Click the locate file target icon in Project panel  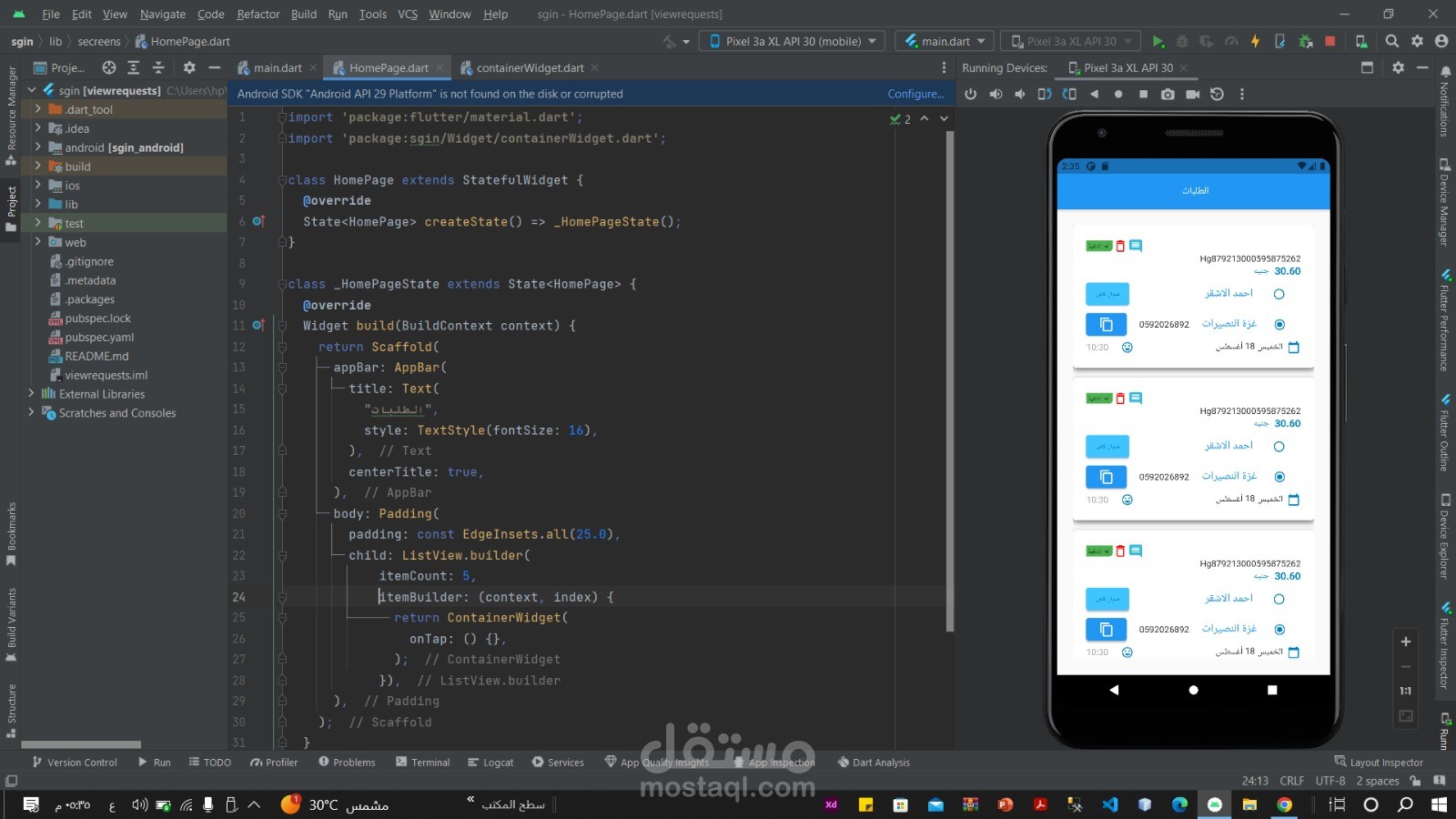pyautogui.click(x=109, y=67)
